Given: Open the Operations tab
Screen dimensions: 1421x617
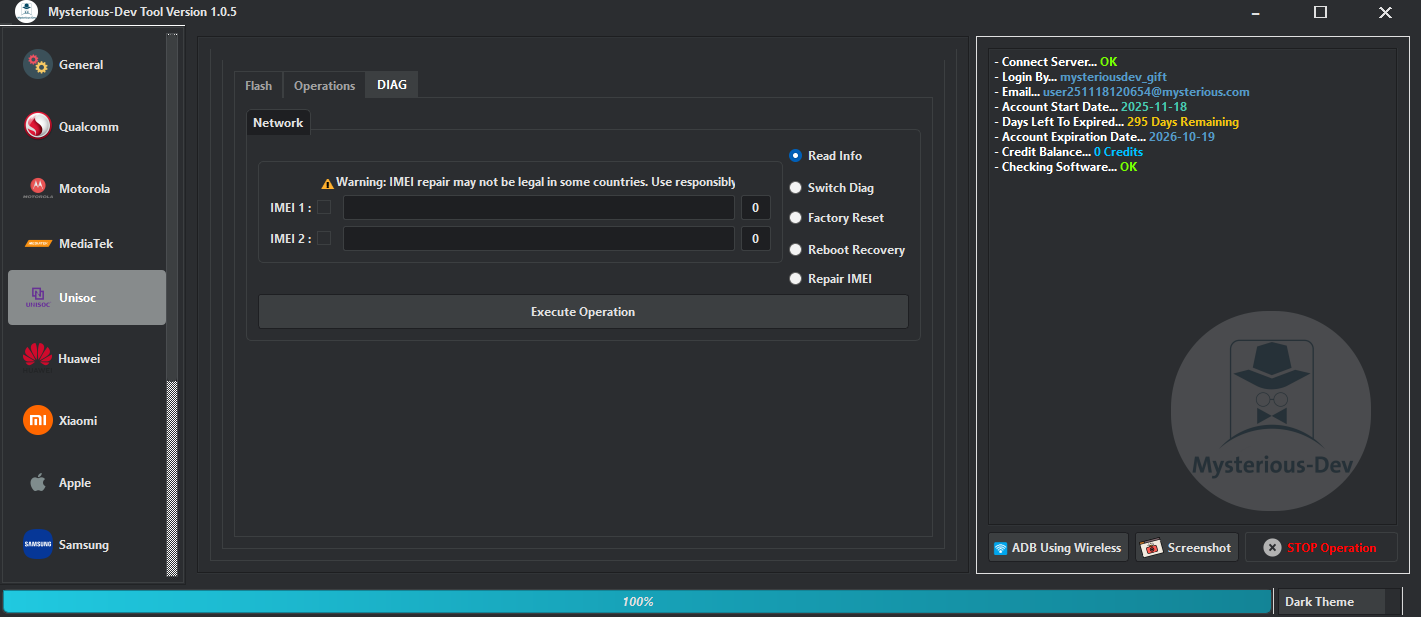Looking at the screenshot, I should [323, 85].
